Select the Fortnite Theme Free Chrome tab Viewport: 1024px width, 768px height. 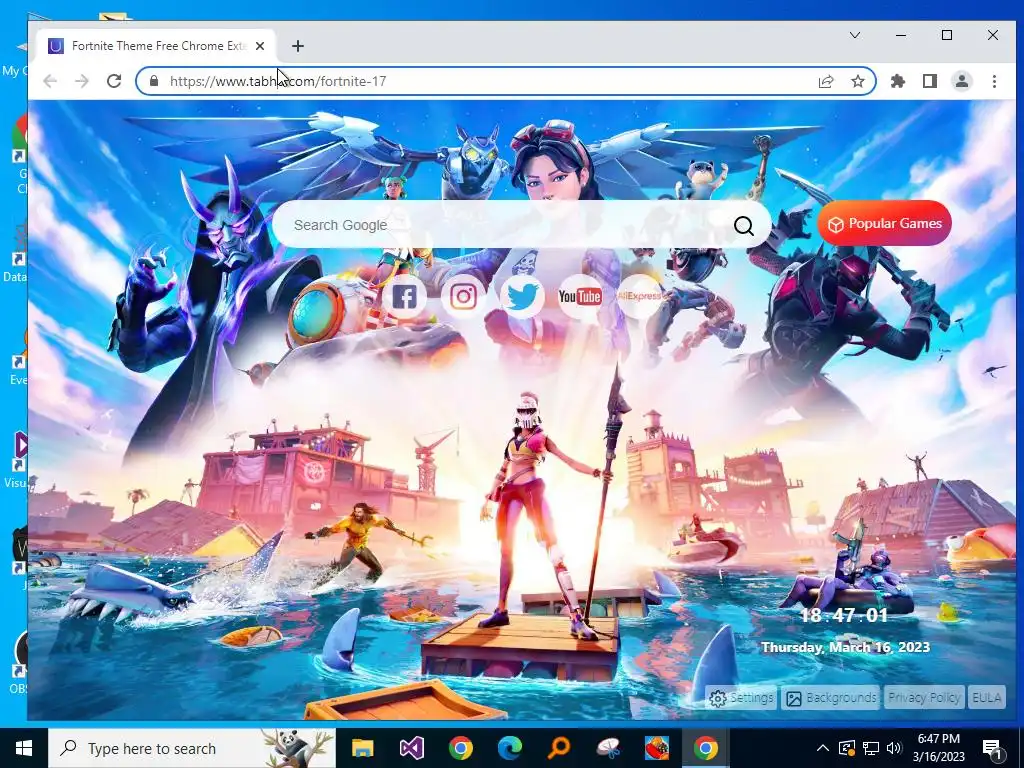click(x=157, y=46)
